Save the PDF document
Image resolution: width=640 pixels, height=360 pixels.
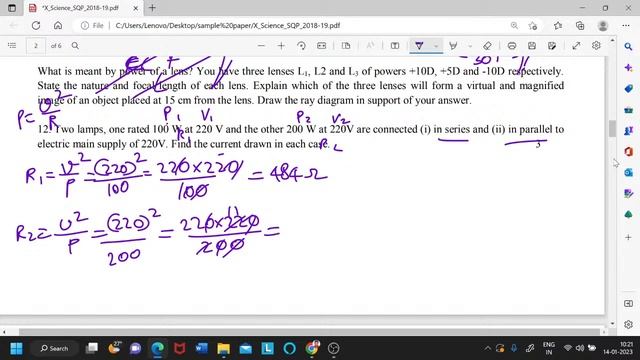point(532,46)
